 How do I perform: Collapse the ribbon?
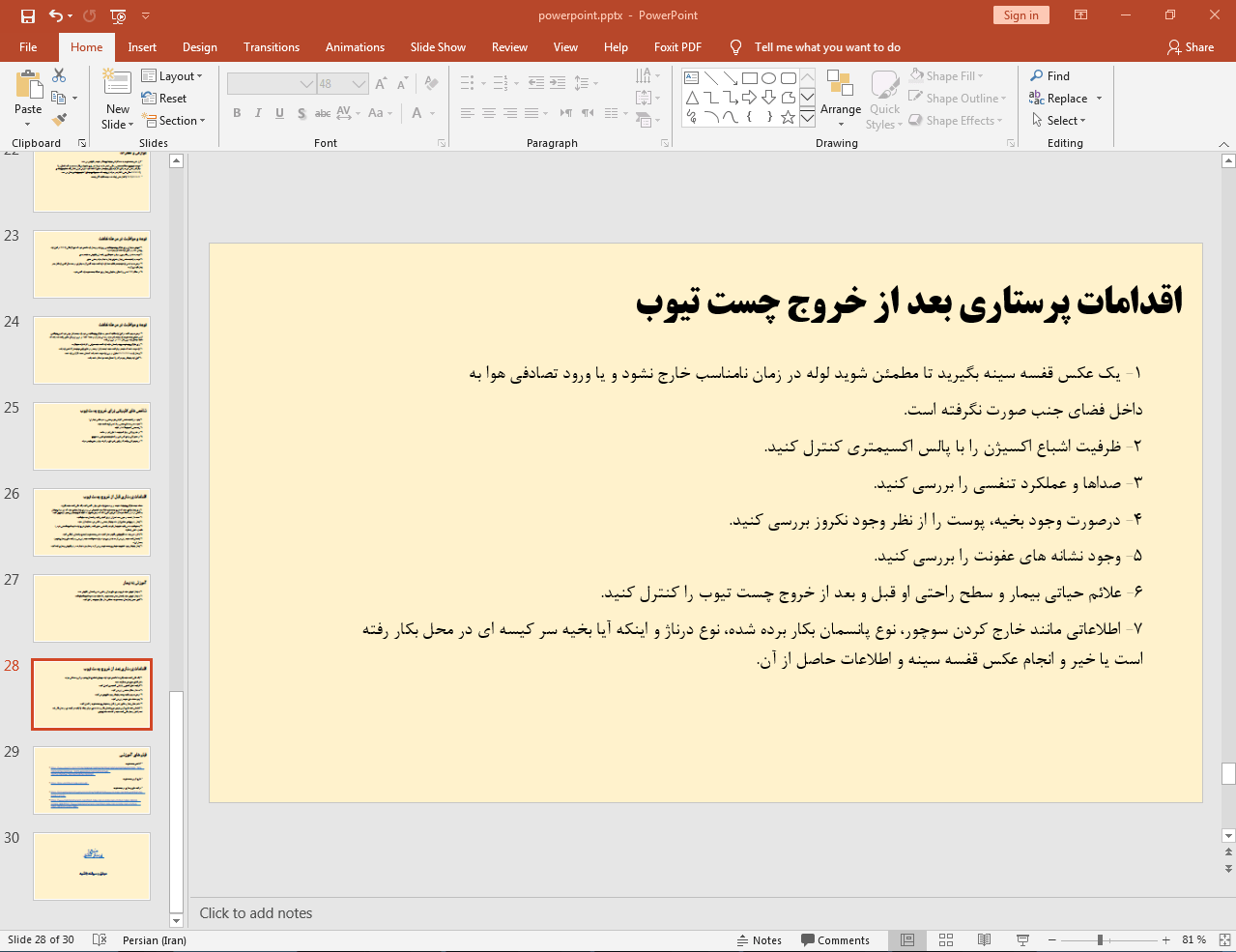point(1223,144)
